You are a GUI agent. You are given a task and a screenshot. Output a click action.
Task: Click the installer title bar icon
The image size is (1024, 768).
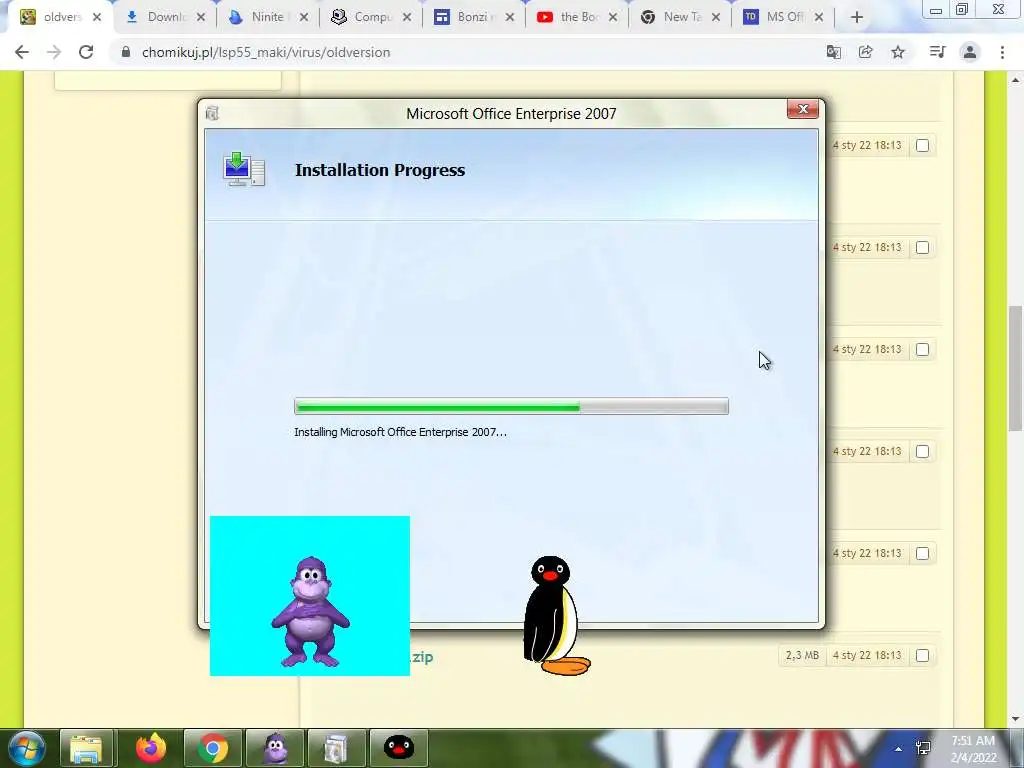point(212,113)
